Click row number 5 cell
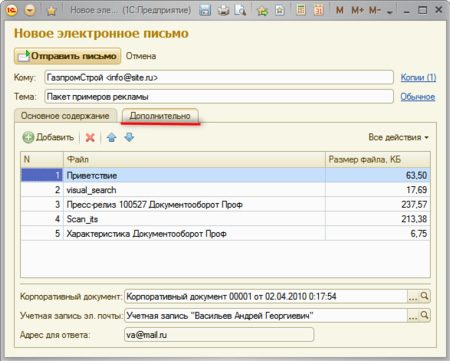 (42, 233)
